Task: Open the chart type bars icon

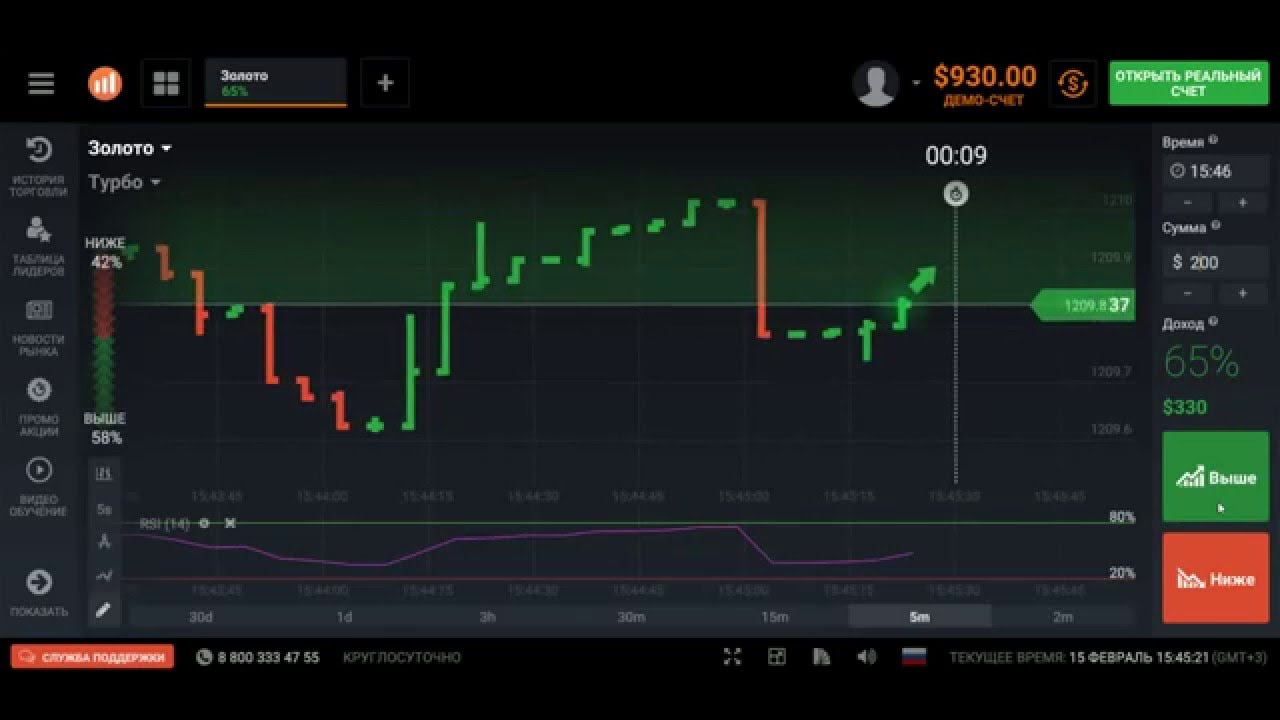Action: tap(104, 474)
